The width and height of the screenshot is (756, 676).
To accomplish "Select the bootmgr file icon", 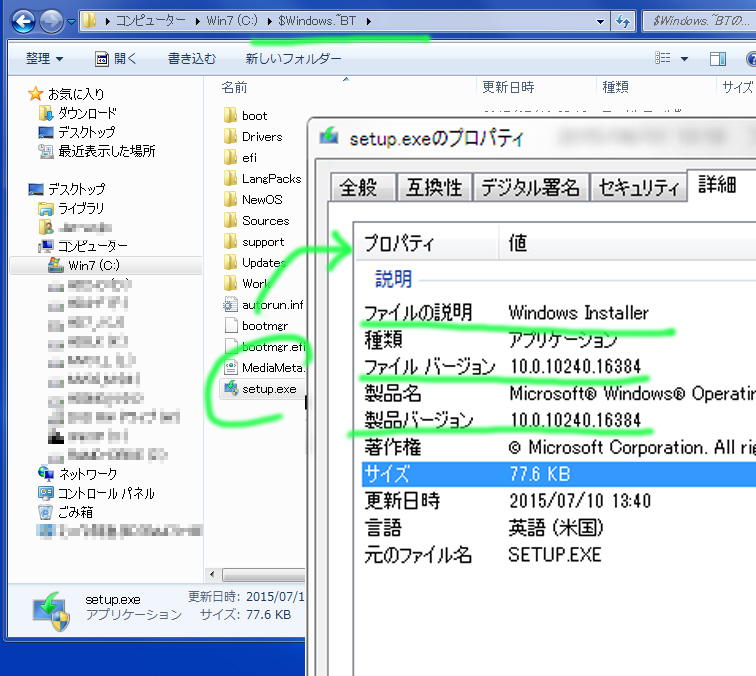I will click(x=231, y=325).
